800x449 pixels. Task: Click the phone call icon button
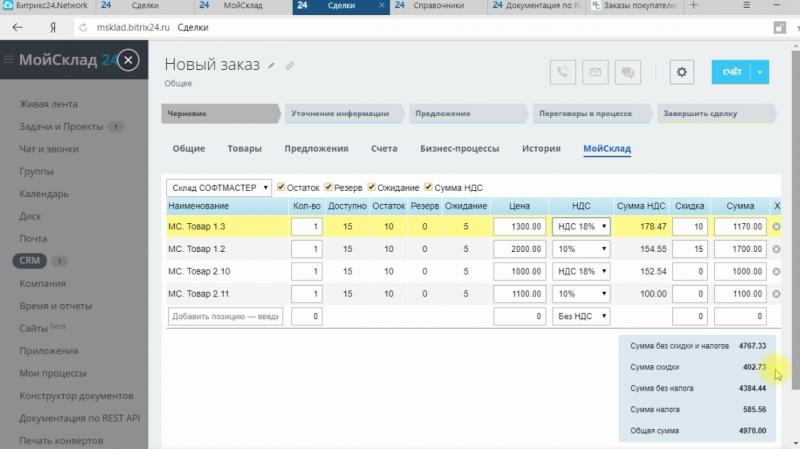[564, 73]
